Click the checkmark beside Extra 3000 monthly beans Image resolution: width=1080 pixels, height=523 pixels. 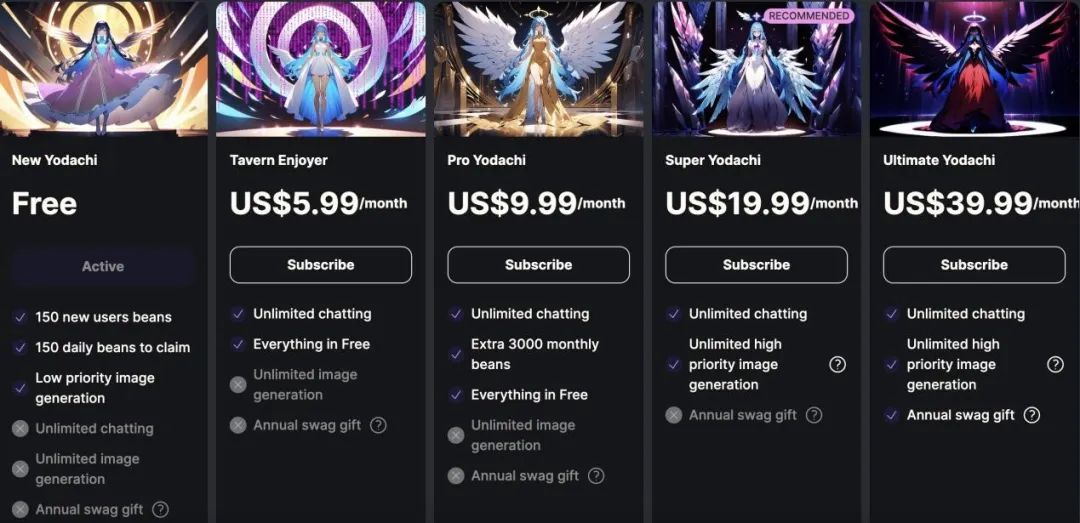pos(456,354)
